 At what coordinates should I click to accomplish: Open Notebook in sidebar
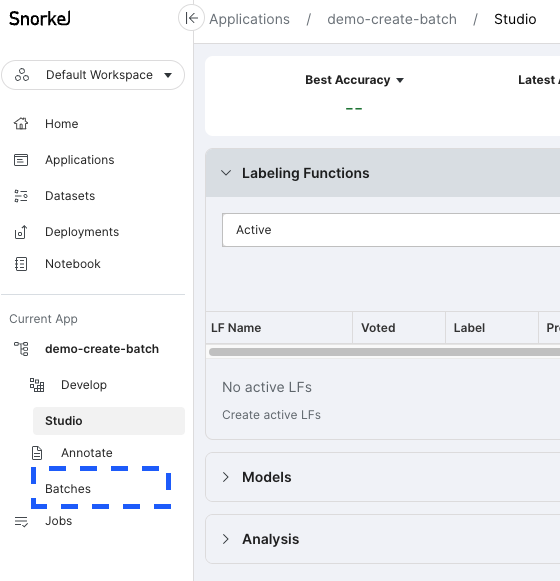click(73, 264)
